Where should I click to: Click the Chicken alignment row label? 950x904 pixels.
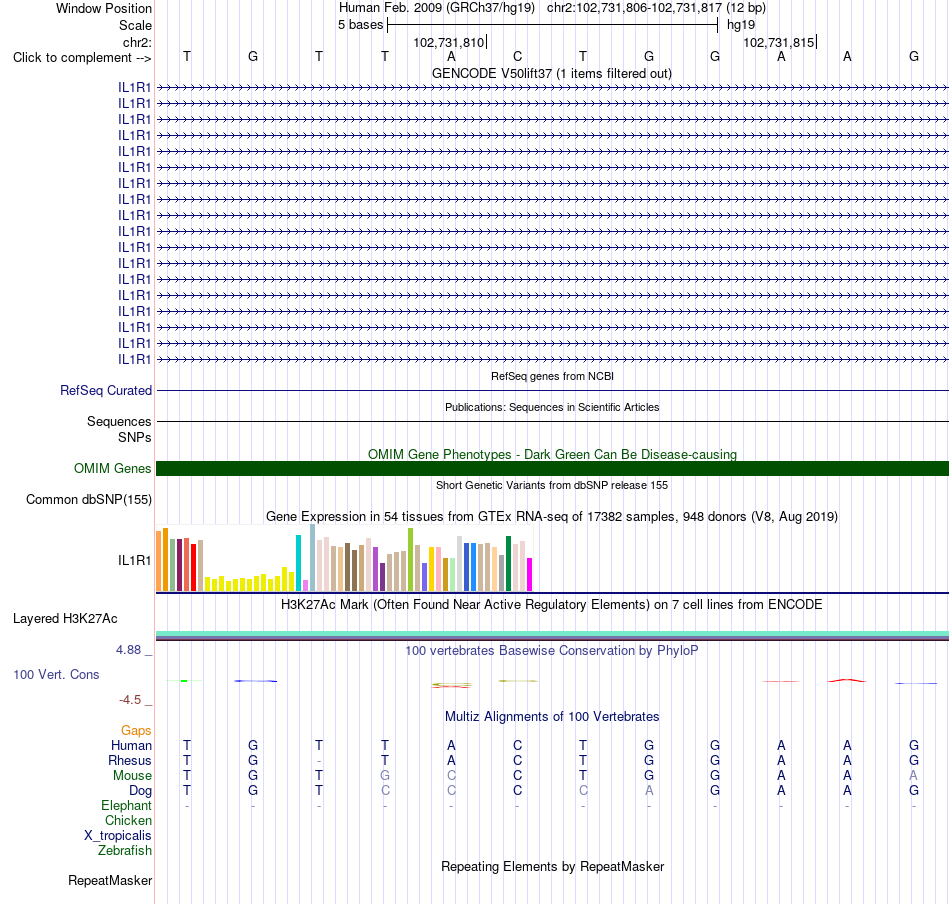pyautogui.click(x=128, y=820)
